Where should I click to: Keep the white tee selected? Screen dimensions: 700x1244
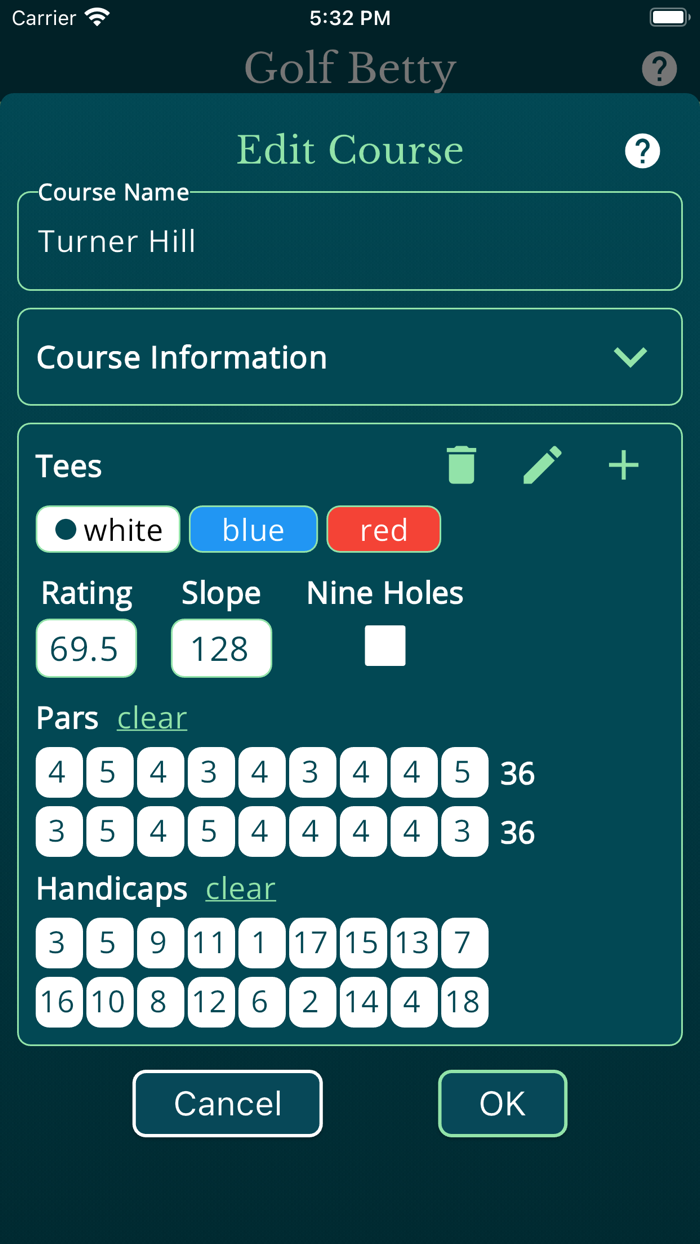coord(107,529)
